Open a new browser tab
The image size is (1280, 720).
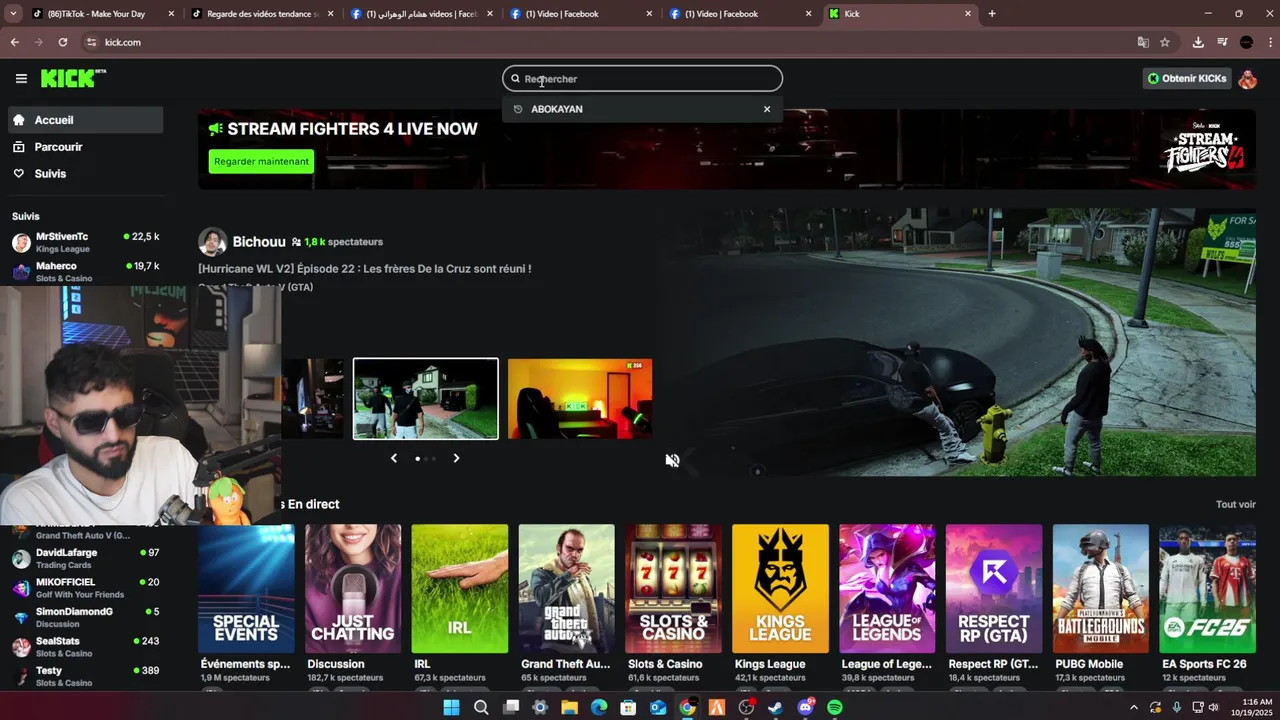tap(992, 14)
